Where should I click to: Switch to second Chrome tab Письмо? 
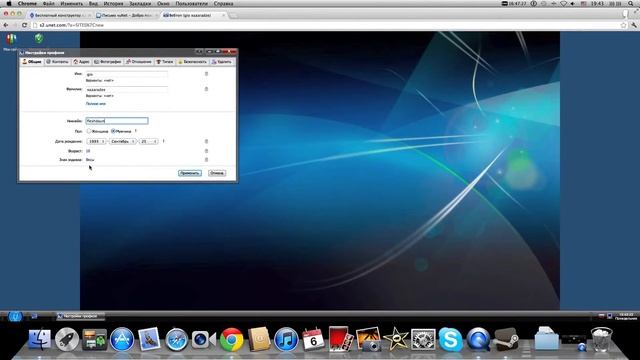tap(127, 15)
